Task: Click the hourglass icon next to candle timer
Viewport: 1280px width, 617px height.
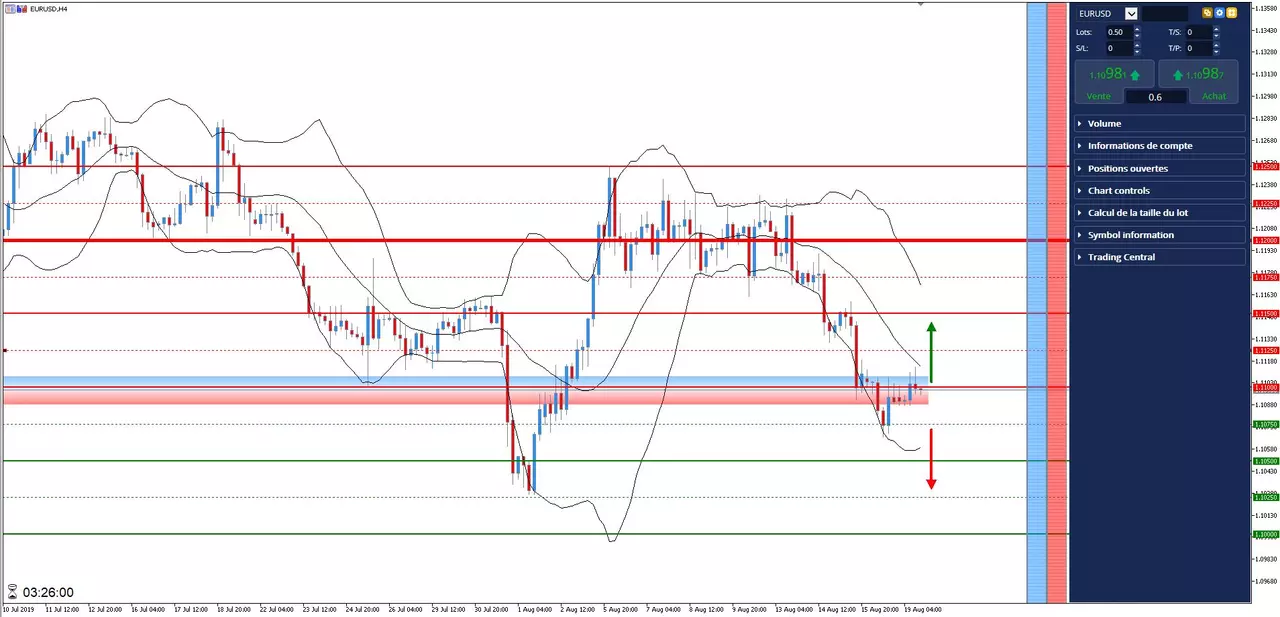Action: 12,592
